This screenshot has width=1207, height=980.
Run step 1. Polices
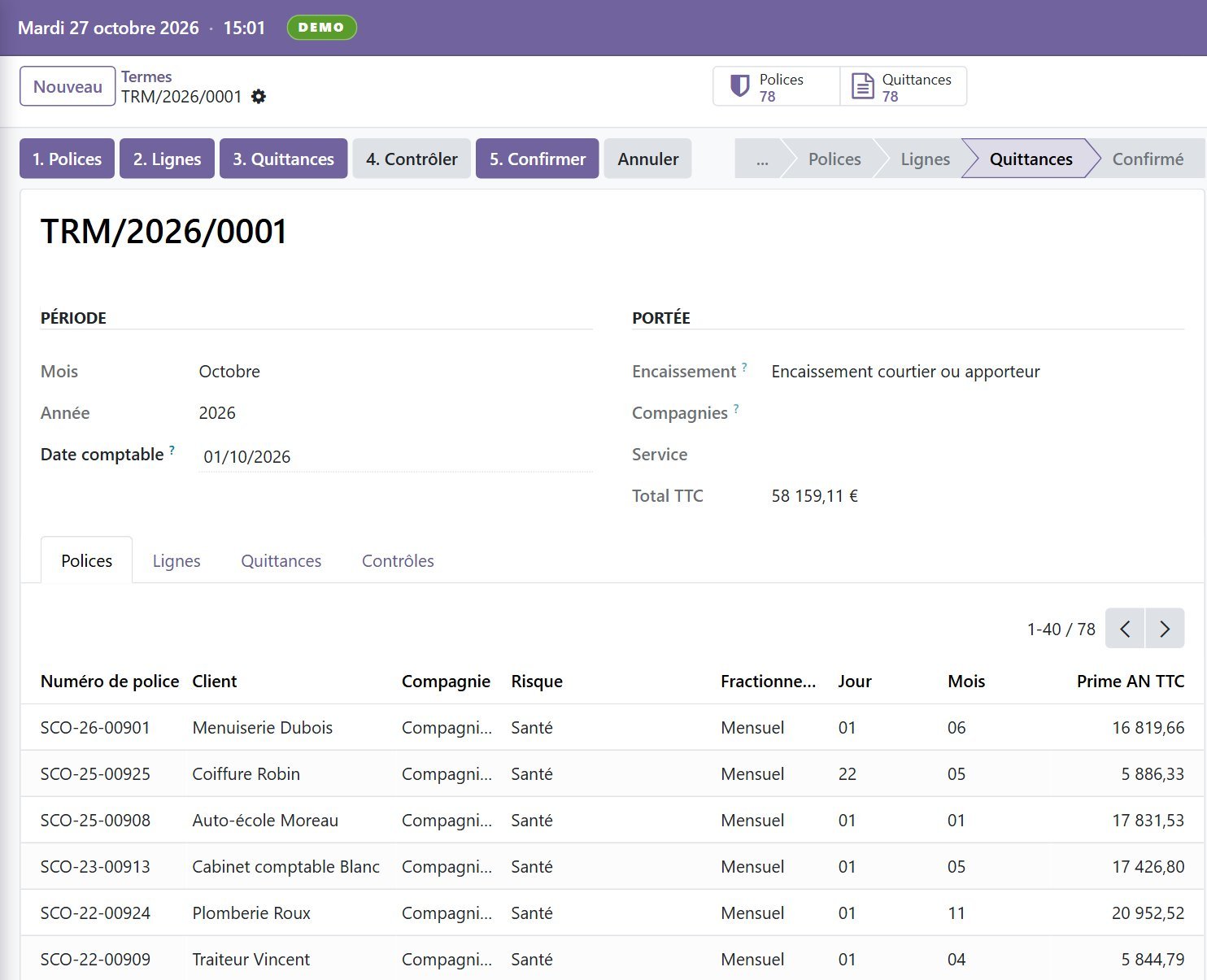tap(67, 159)
